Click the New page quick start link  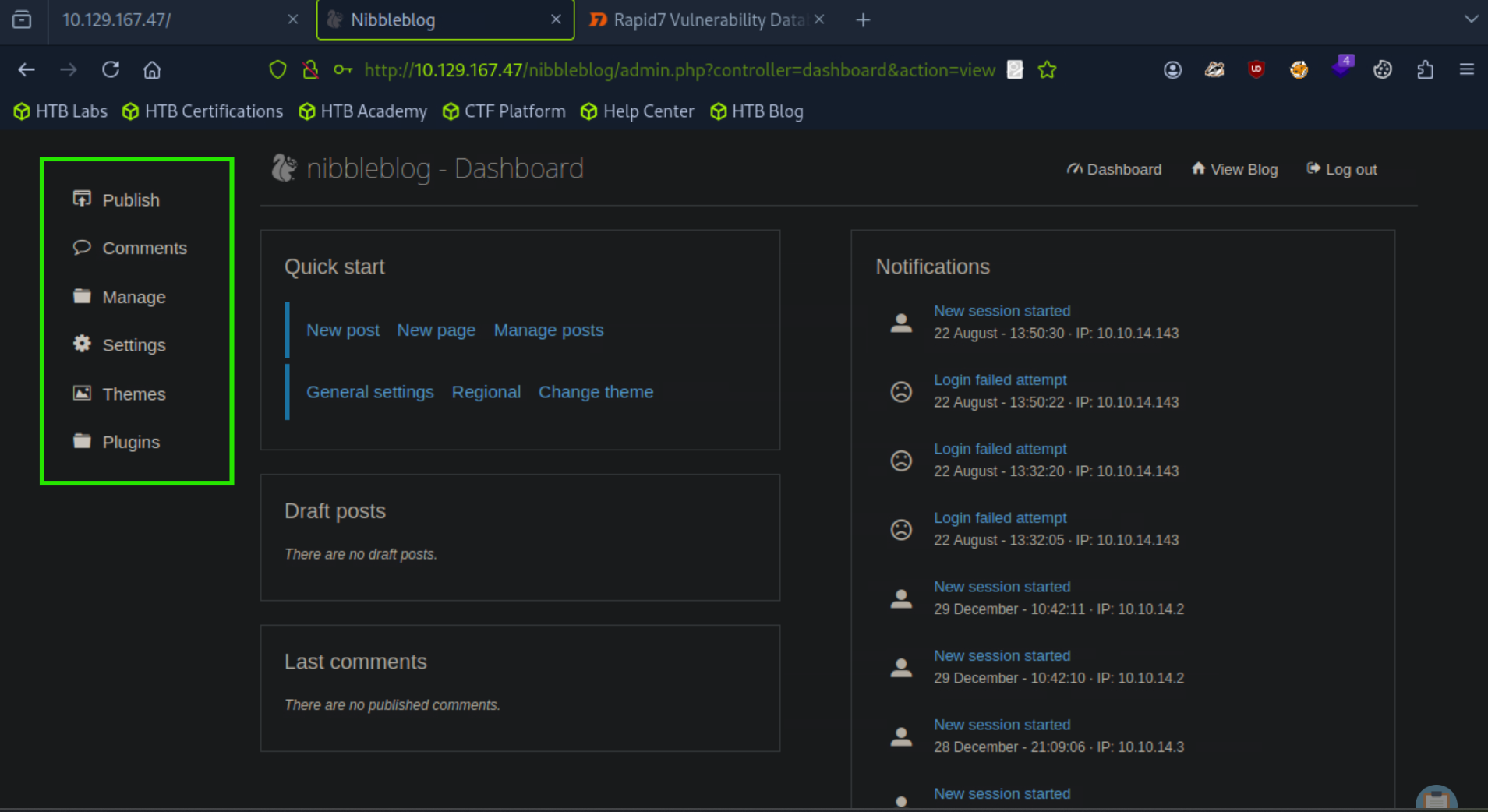437,330
